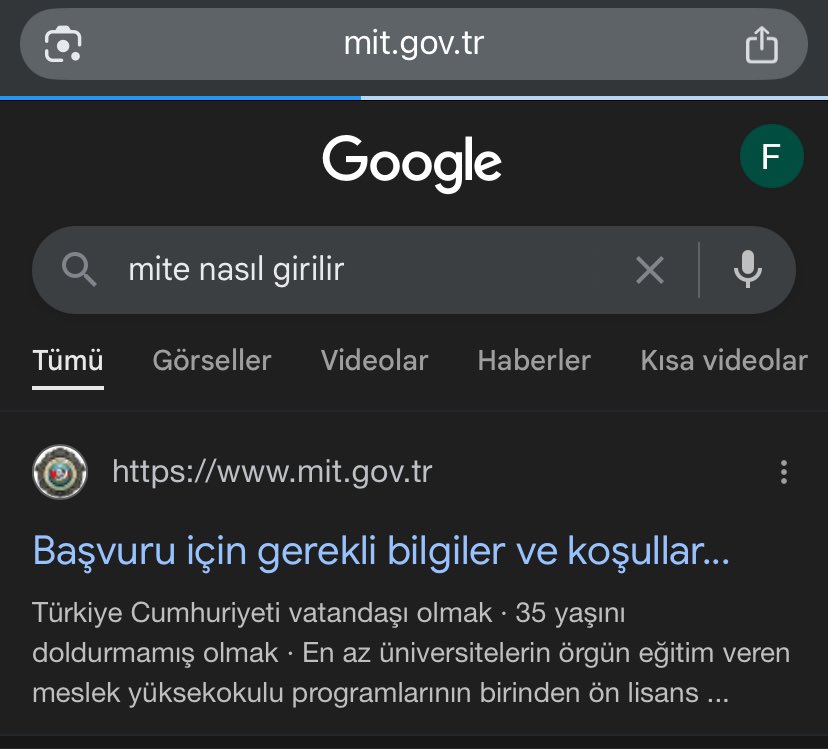
Task: Start voice search with microphone icon
Action: (748, 269)
